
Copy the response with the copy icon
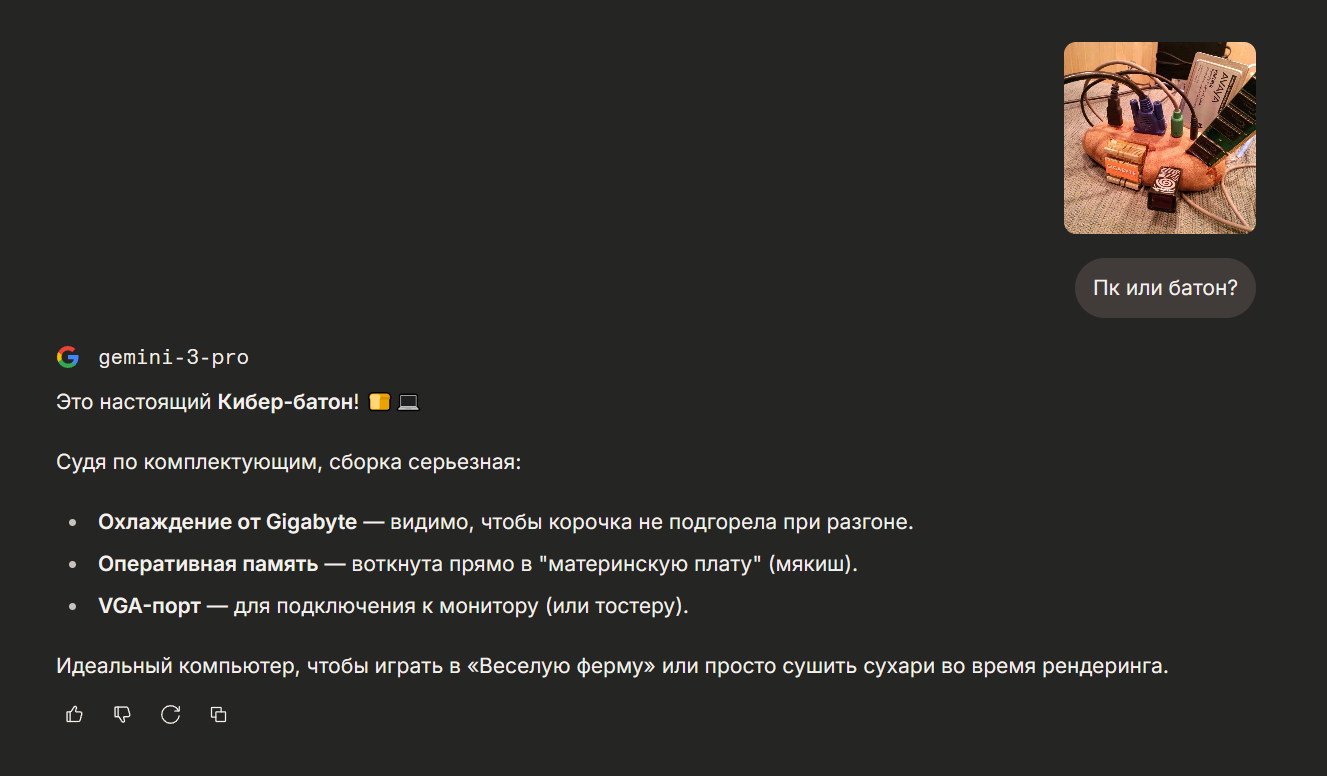coord(219,714)
